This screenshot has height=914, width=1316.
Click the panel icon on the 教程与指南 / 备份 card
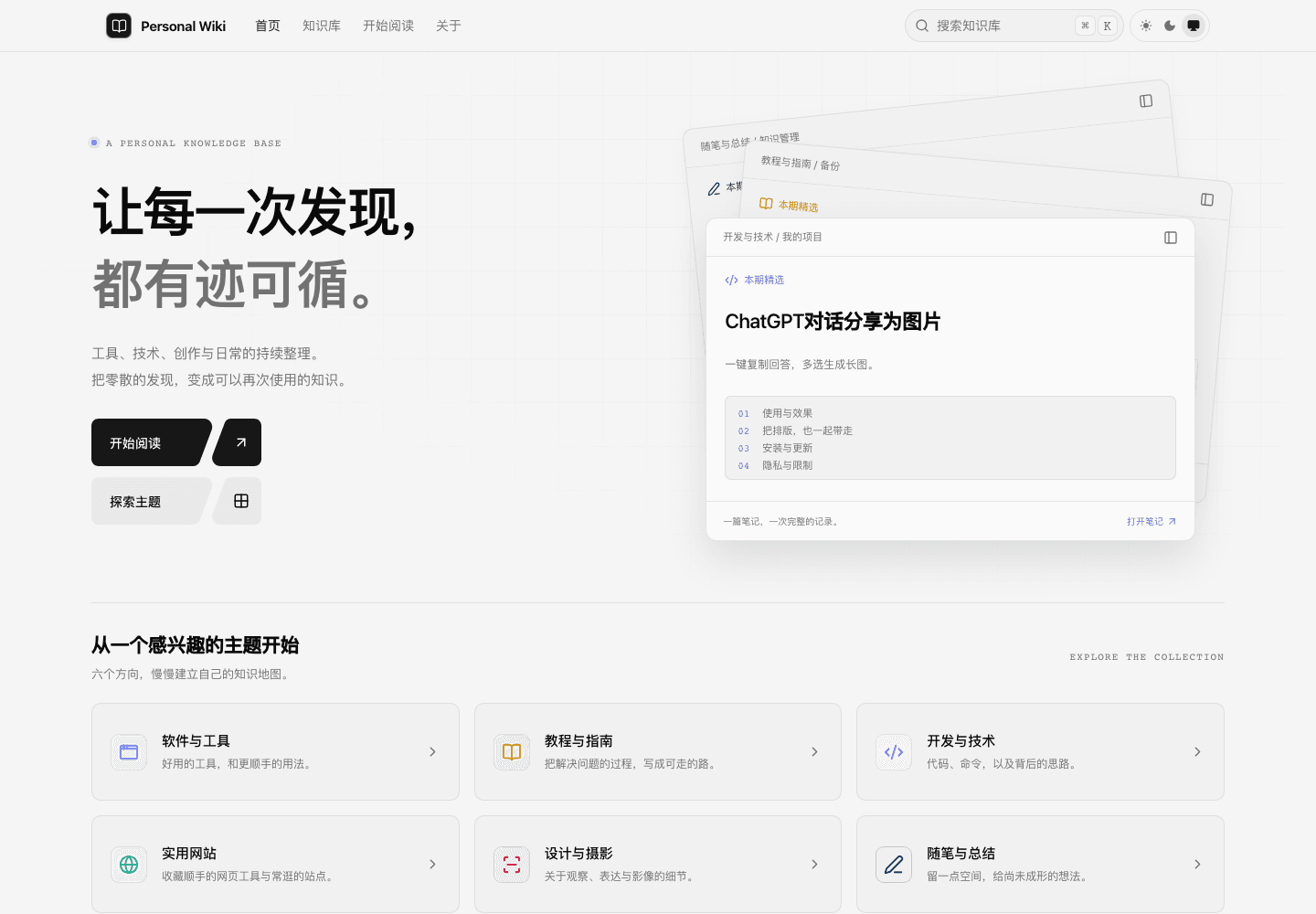[1207, 199]
